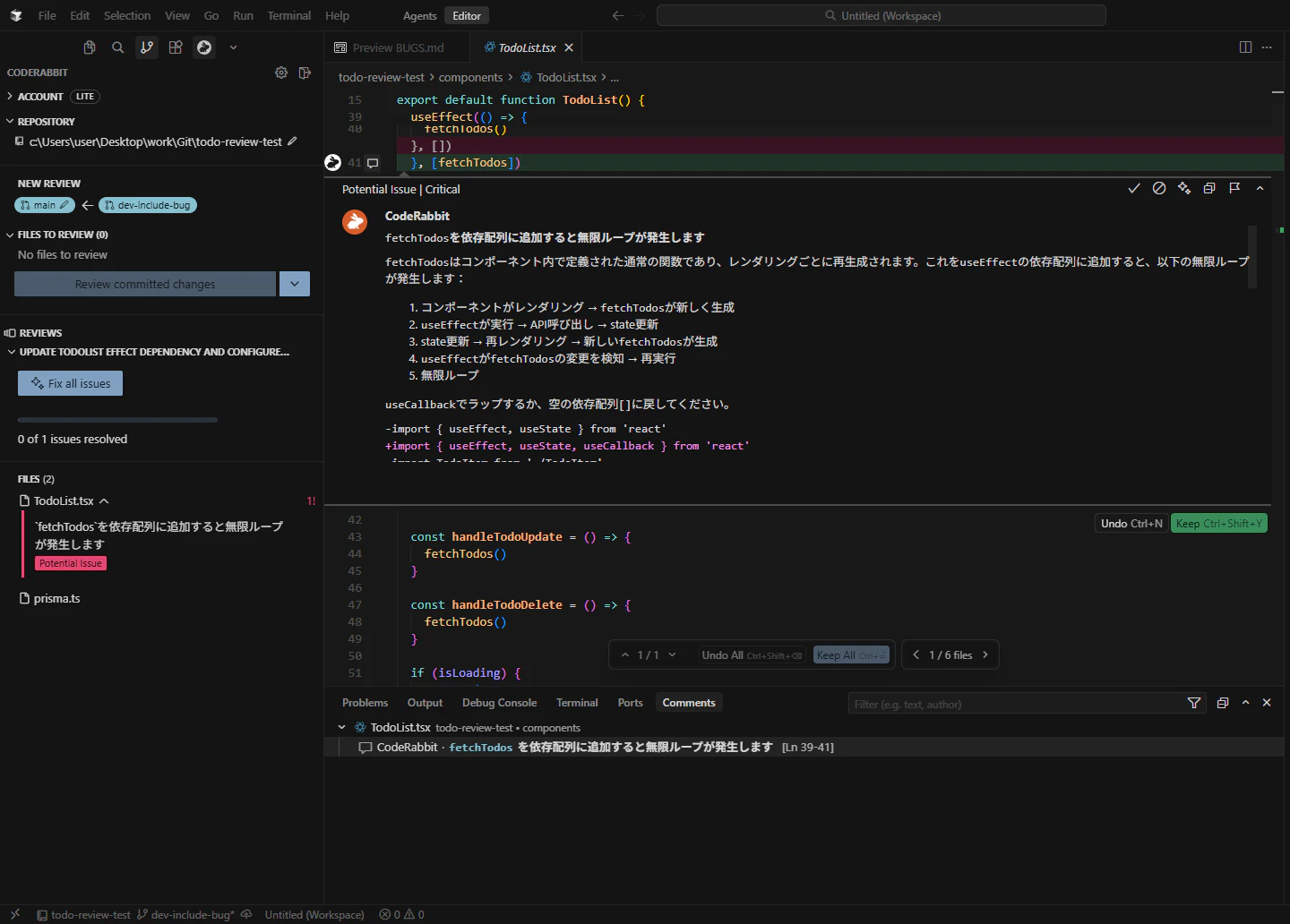This screenshot has height=924, width=1290.
Task: Click the filter funnel icon in Comments panel
Action: [x=1194, y=703]
